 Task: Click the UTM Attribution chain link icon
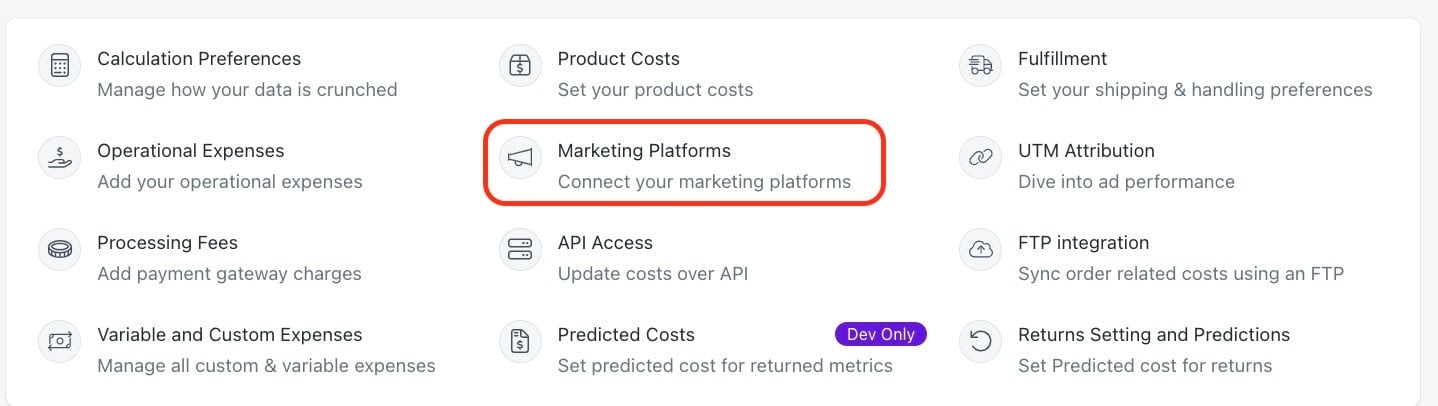[x=981, y=158]
